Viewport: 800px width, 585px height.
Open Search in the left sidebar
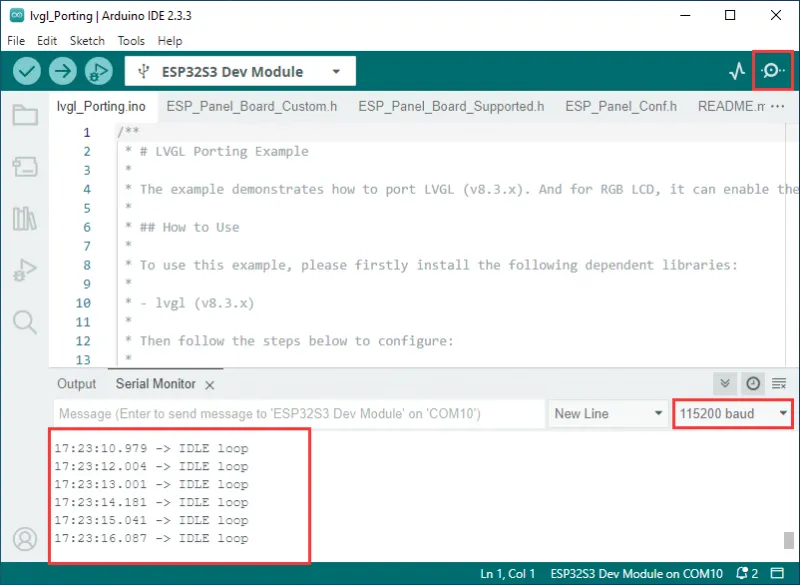click(25, 322)
